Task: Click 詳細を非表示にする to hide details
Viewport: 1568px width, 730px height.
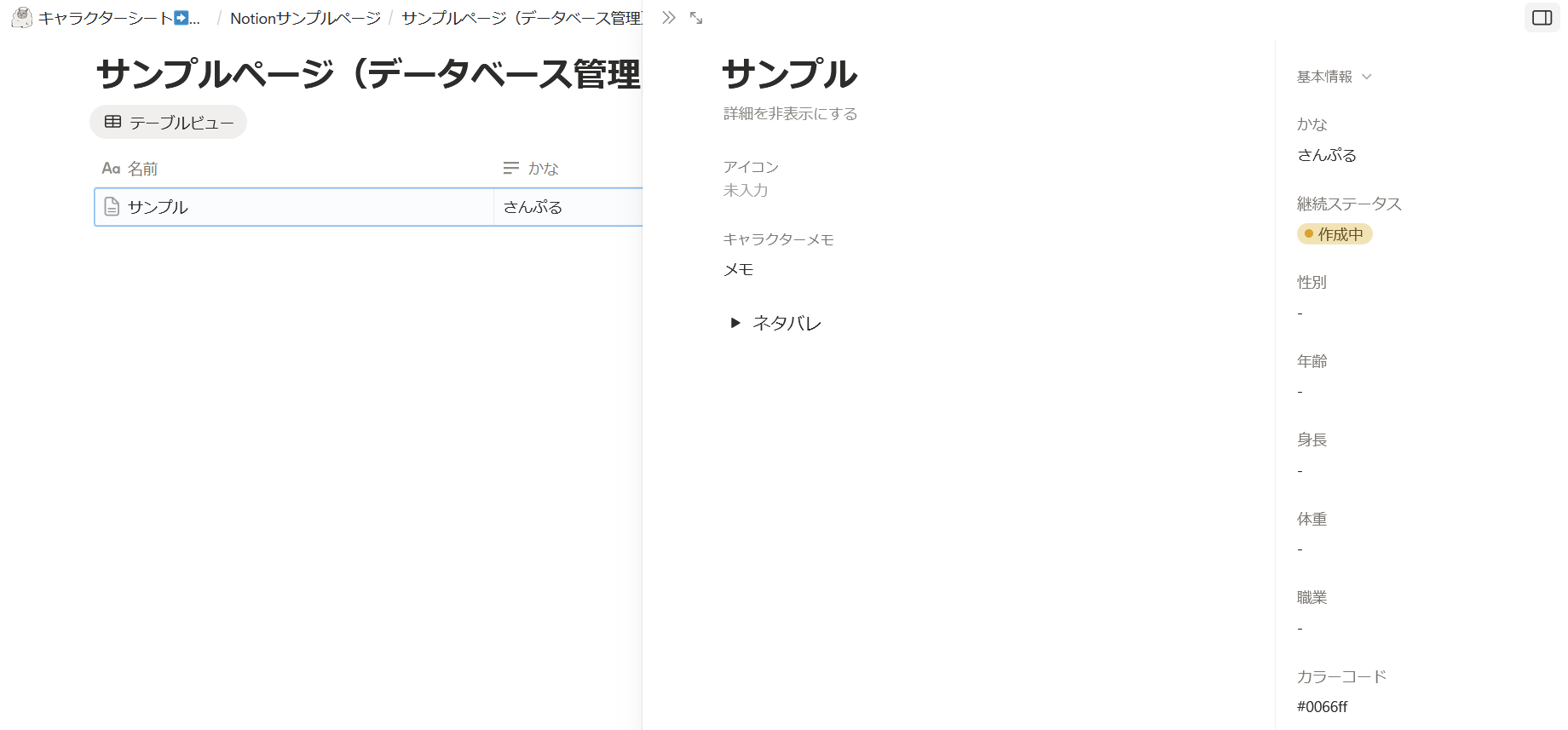Action: click(x=790, y=114)
